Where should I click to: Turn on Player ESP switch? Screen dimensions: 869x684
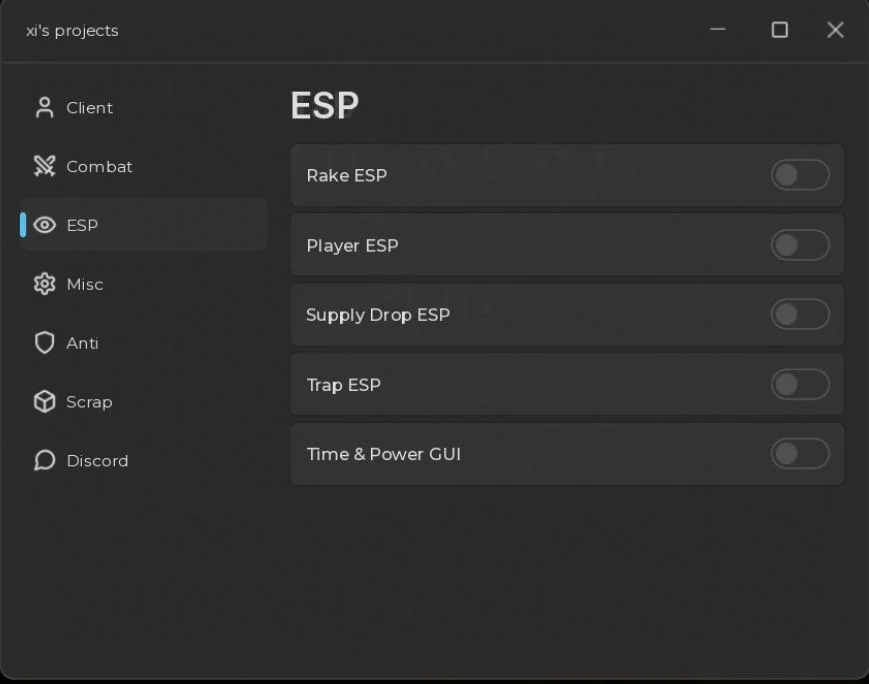click(800, 245)
